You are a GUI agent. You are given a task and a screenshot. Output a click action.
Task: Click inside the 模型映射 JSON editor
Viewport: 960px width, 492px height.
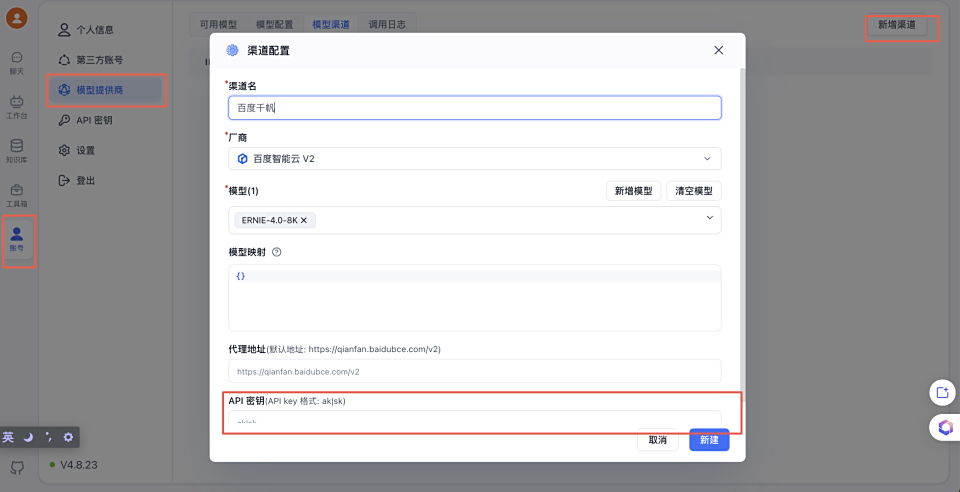pyautogui.click(x=474, y=297)
